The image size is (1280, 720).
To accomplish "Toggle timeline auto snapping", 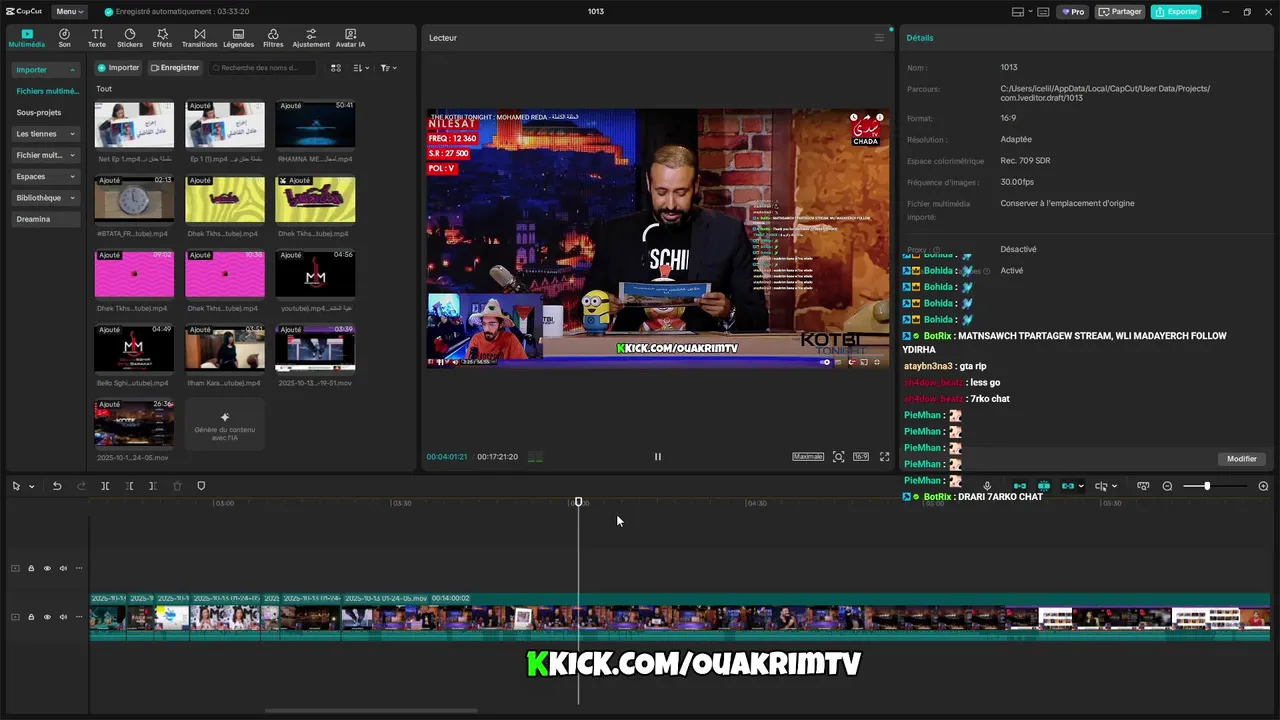I will [x=1044, y=486].
